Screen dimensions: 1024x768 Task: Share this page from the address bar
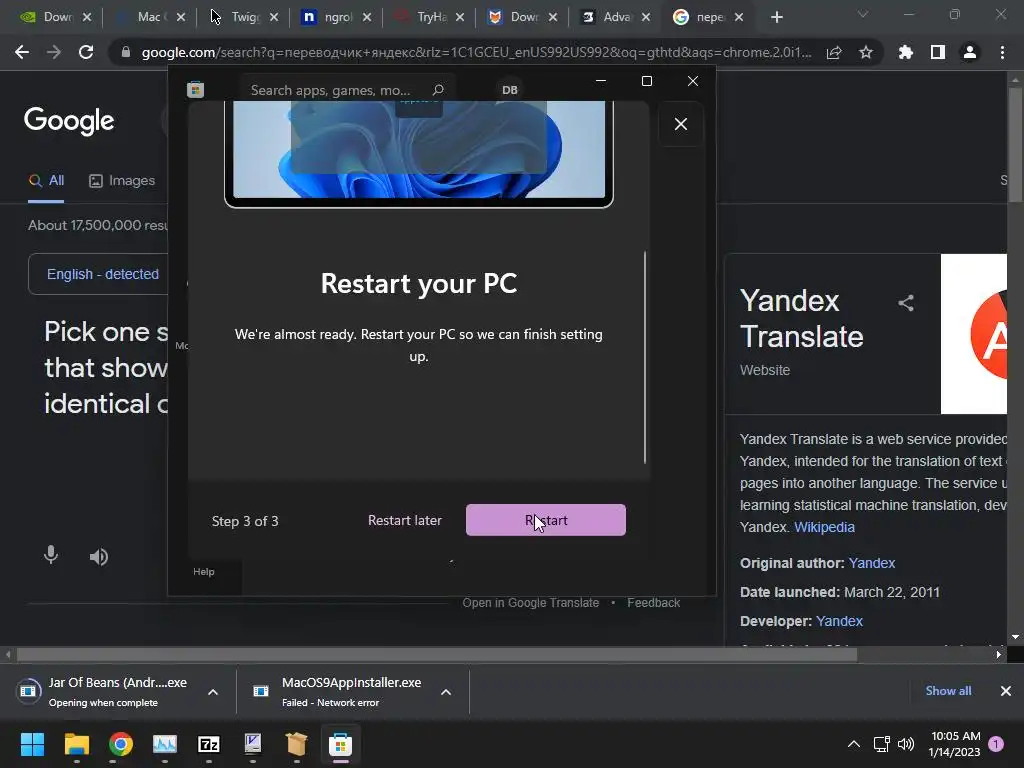click(834, 52)
